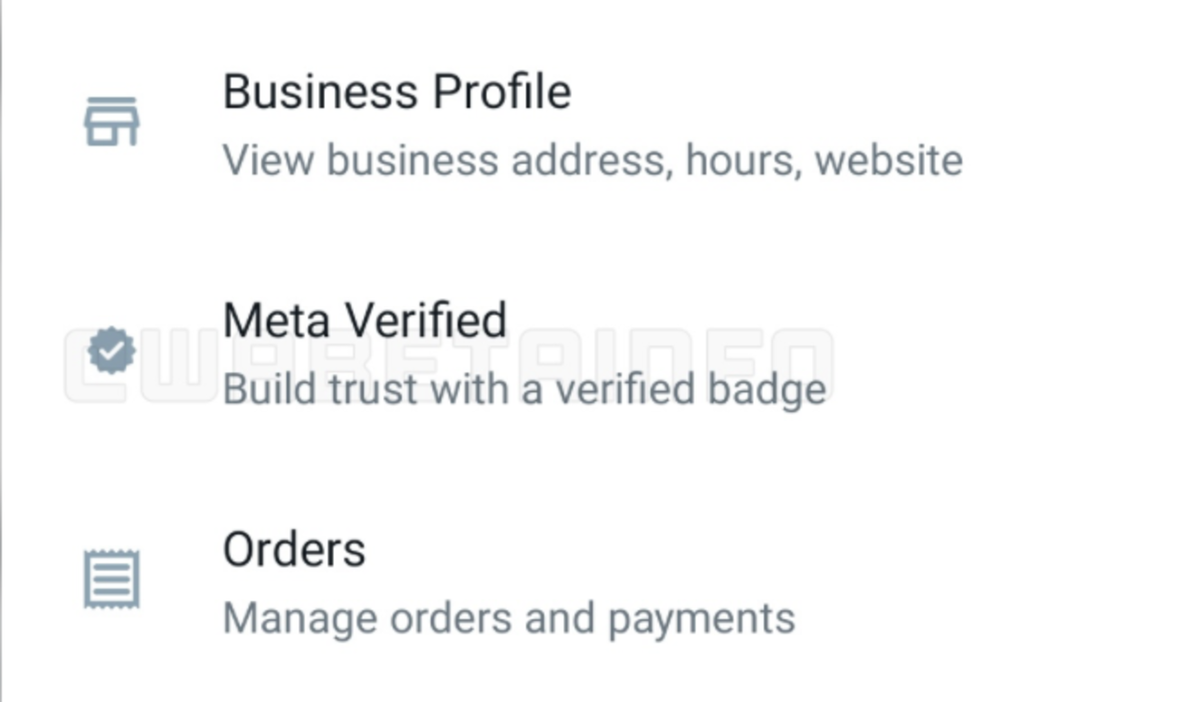Tap 'View business address, hours, website' description
1200x702 pixels.
(x=592, y=160)
